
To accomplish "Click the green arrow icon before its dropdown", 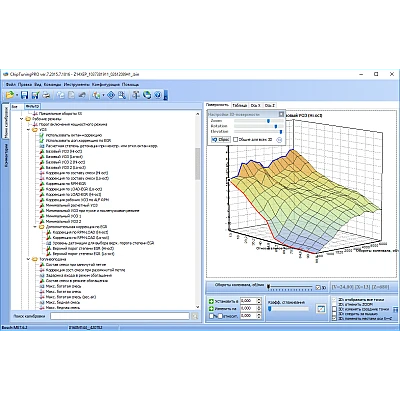I will pos(96,95).
